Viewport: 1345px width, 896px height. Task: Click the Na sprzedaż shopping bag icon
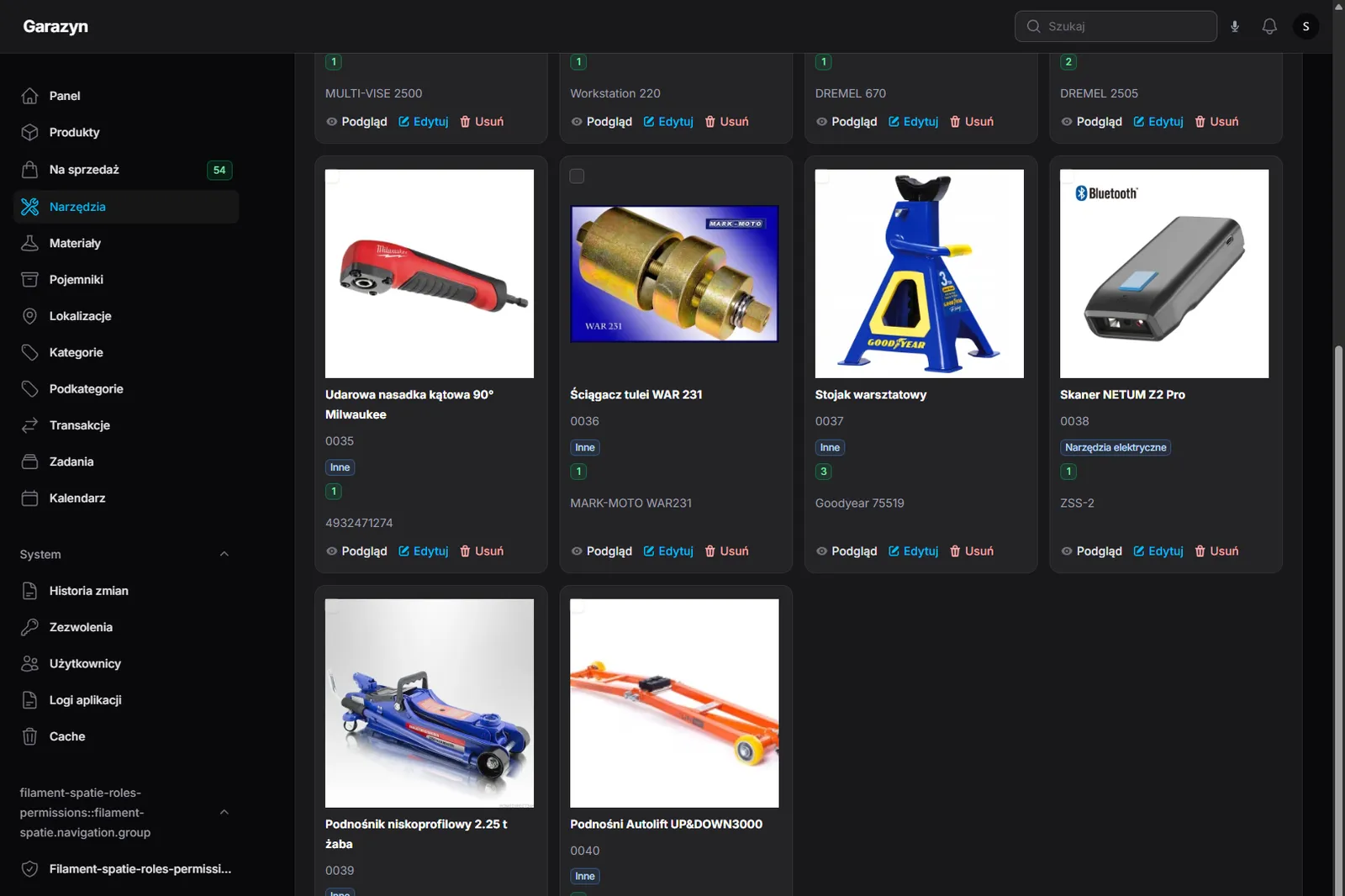pyautogui.click(x=29, y=169)
